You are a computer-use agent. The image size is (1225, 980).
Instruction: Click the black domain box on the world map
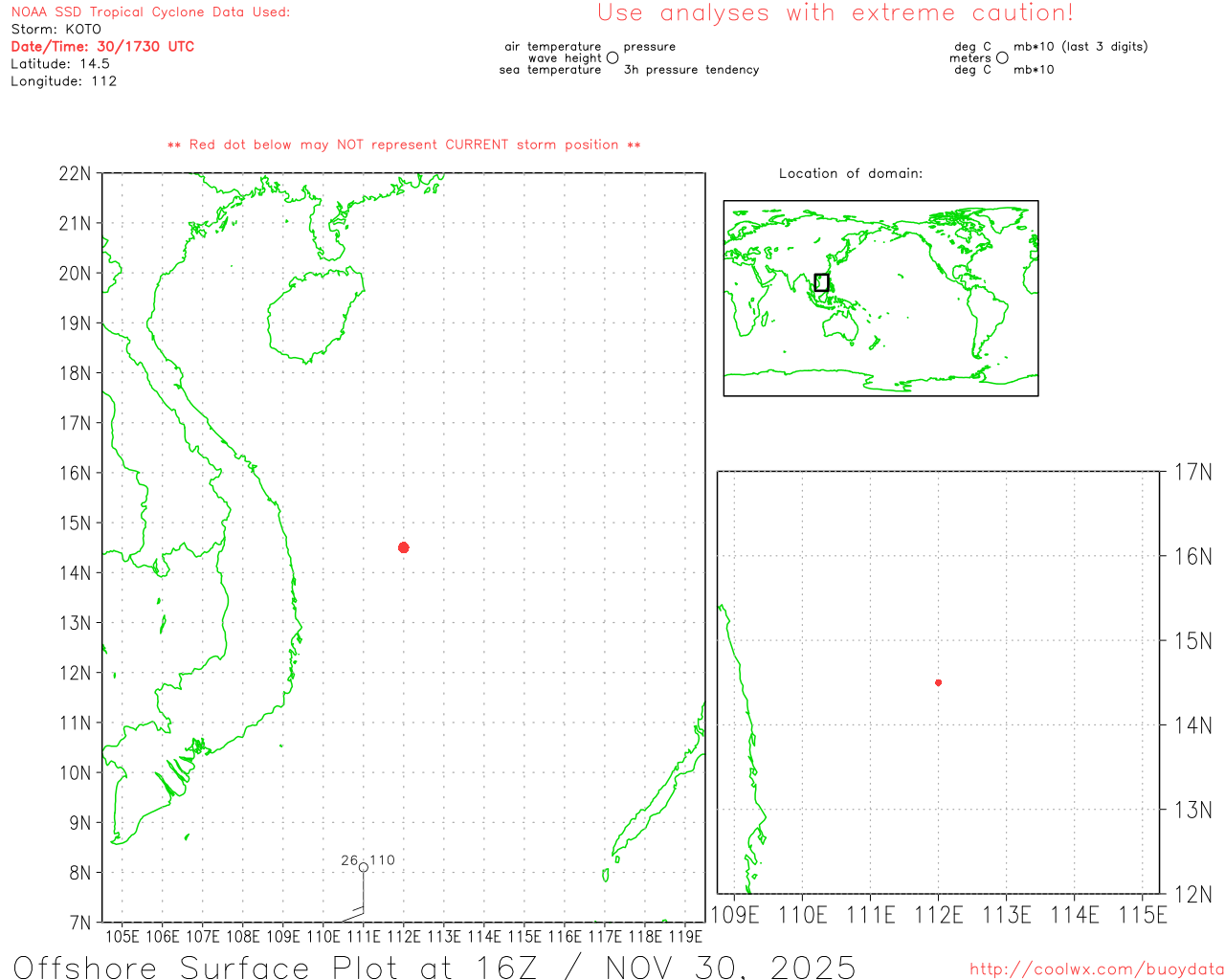point(821,282)
